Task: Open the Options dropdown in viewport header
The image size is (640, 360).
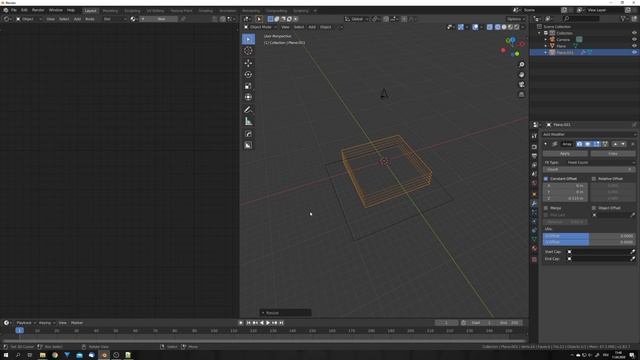Action: point(516,19)
